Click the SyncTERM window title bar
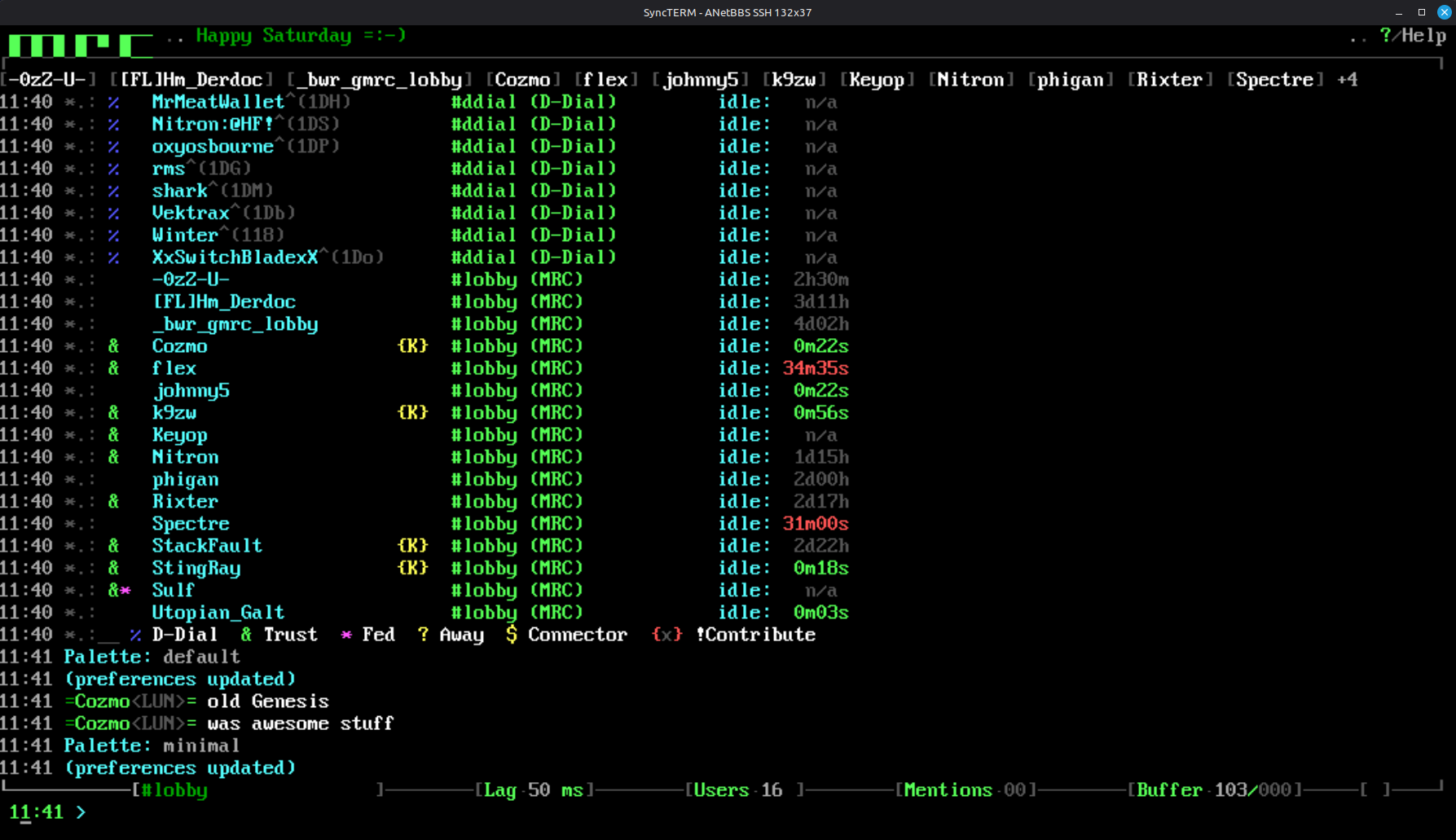Screen dimensions: 1456x840 728,12
